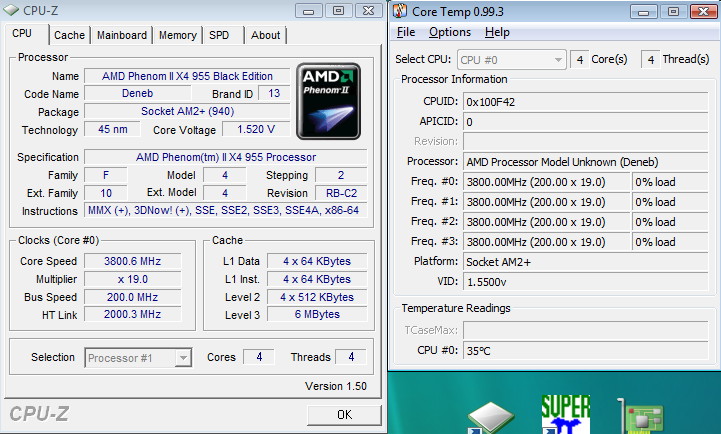The height and width of the screenshot is (434, 721).
Task: Click the CPU-Z title bar icon
Action: pyautogui.click(x=11, y=10)
